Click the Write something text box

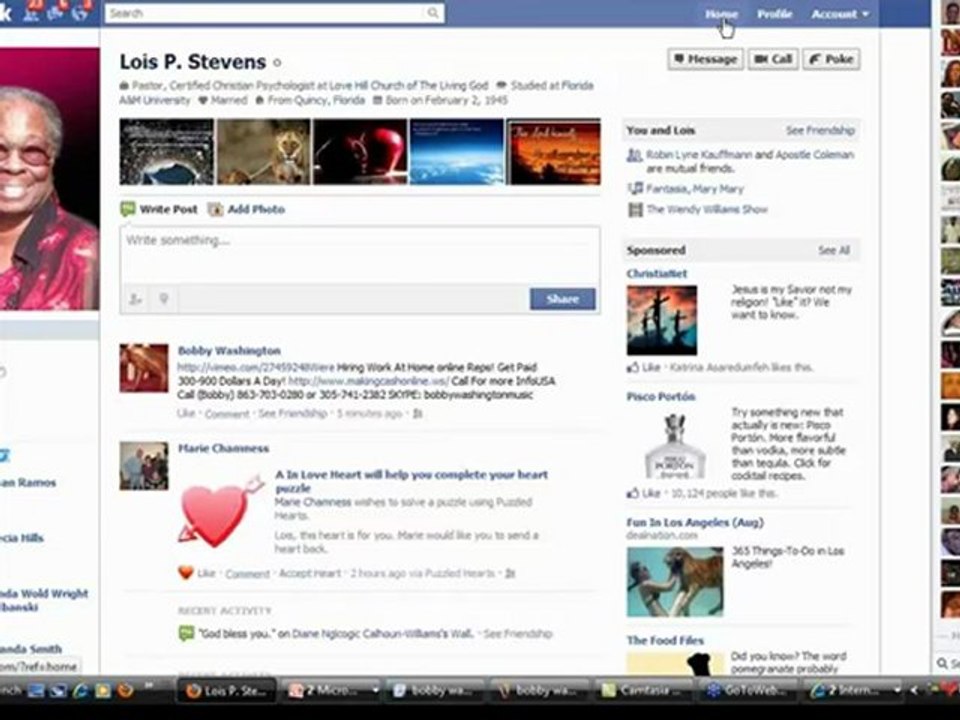click(360, 255)
